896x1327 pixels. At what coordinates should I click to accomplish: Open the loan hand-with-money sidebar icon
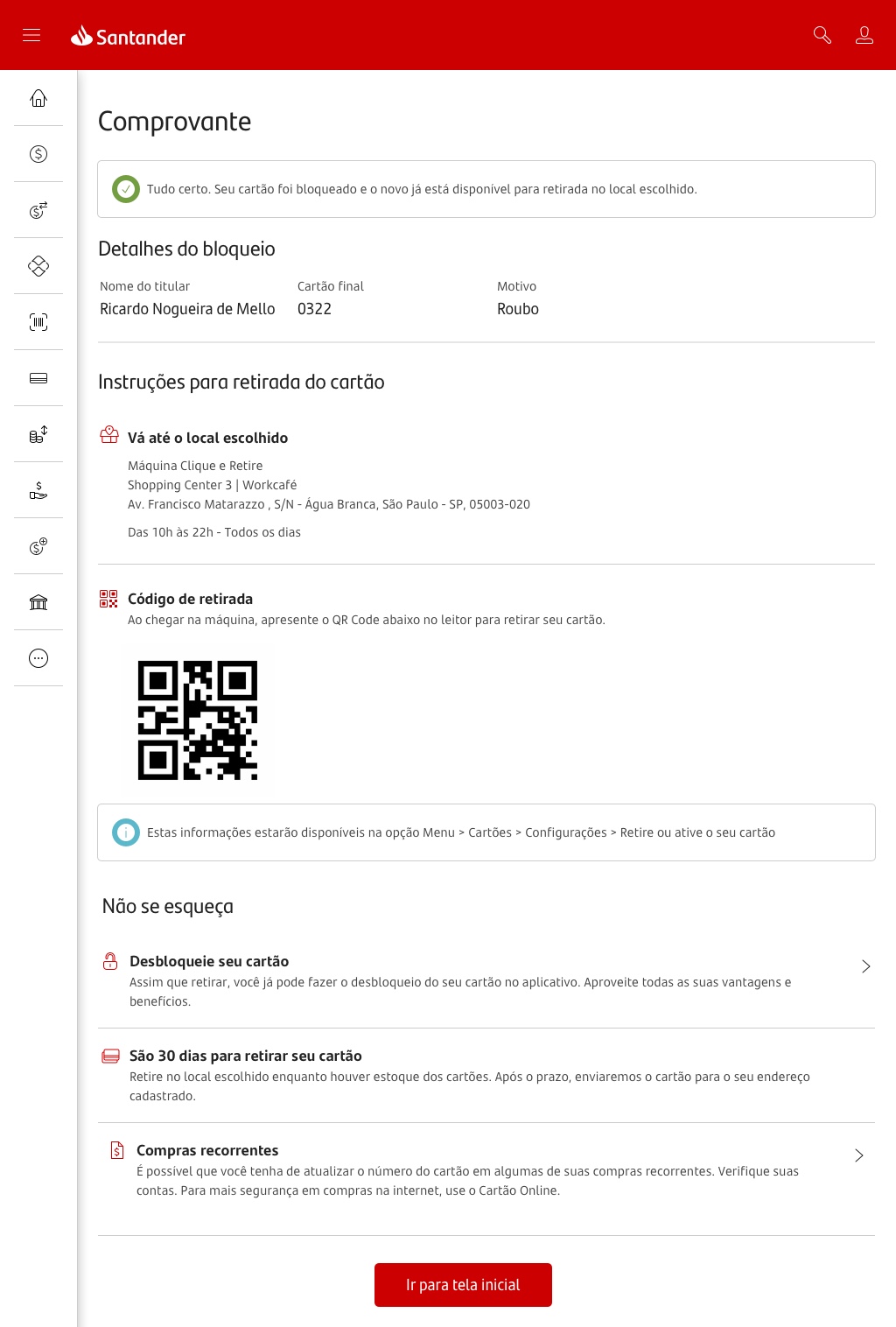[38, 490]
